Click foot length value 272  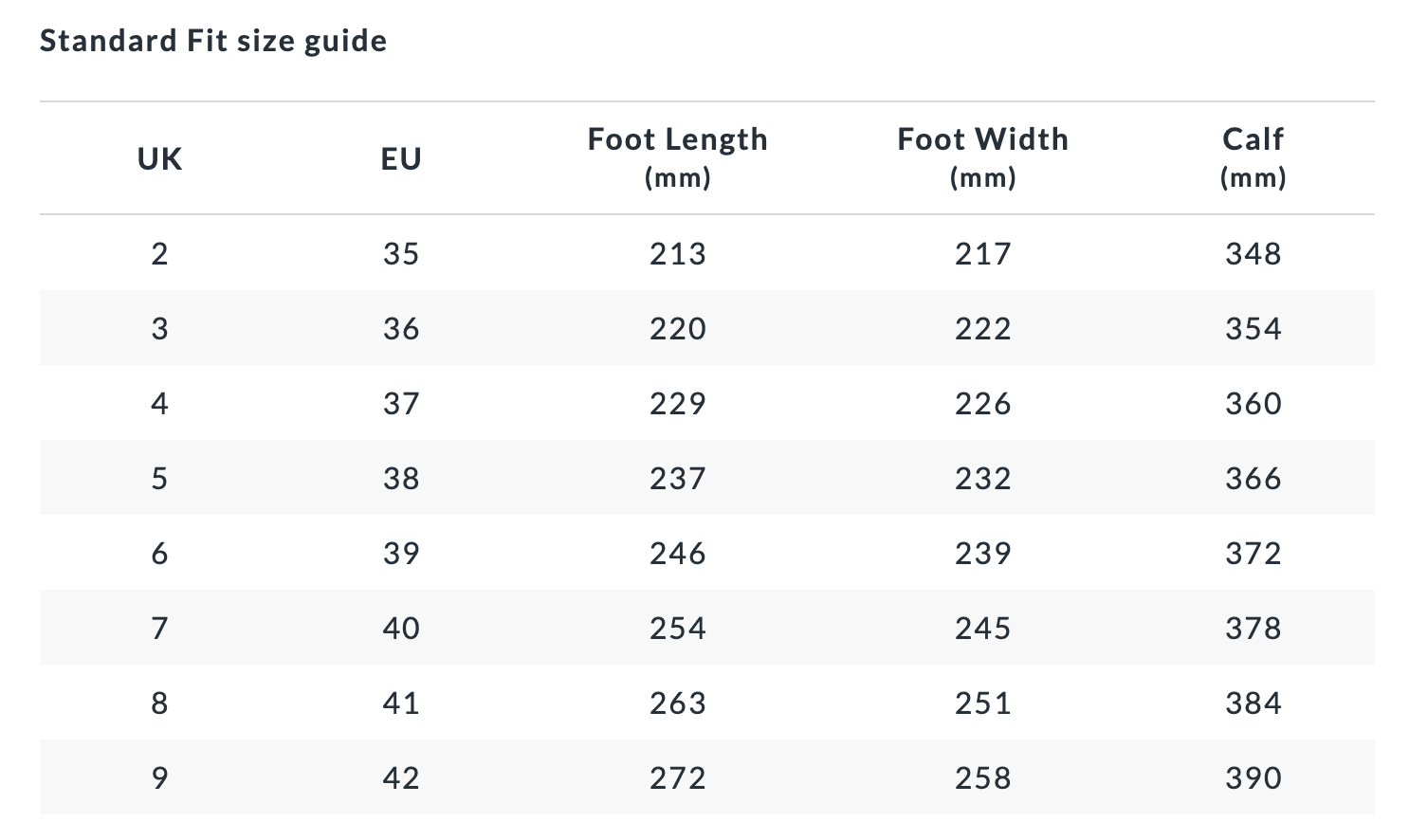tap(677, 777)
